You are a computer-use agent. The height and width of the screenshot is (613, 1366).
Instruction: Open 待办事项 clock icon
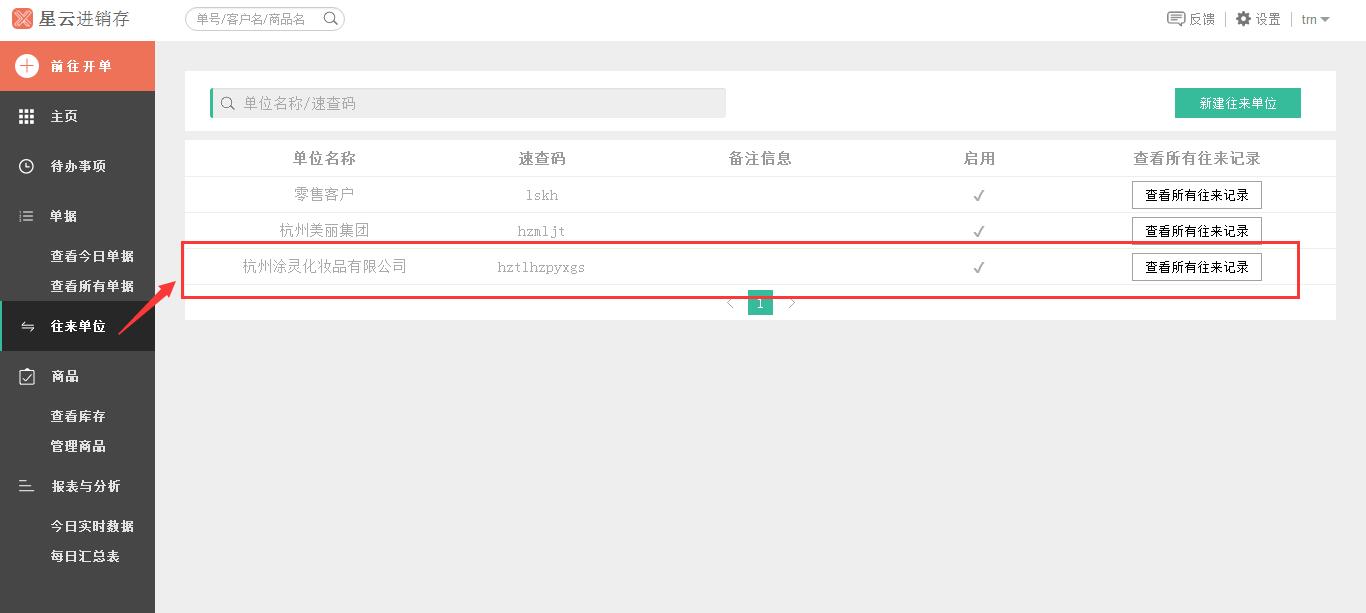click(x=27, y=166)
